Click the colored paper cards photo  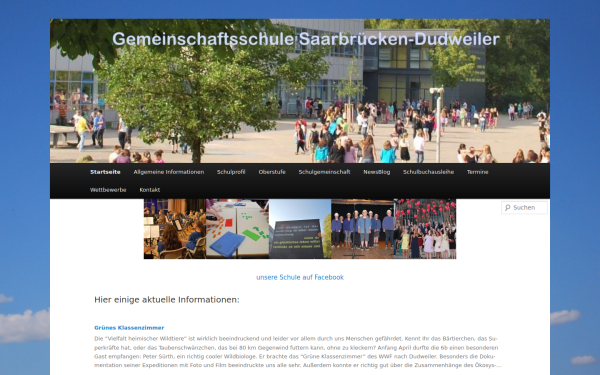click(x=237, y=229)
